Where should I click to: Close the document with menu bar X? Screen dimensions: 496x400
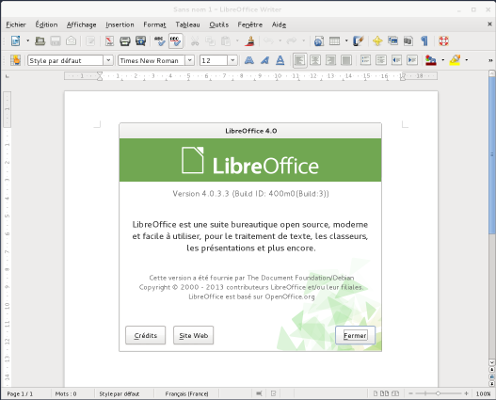[490, 24]
